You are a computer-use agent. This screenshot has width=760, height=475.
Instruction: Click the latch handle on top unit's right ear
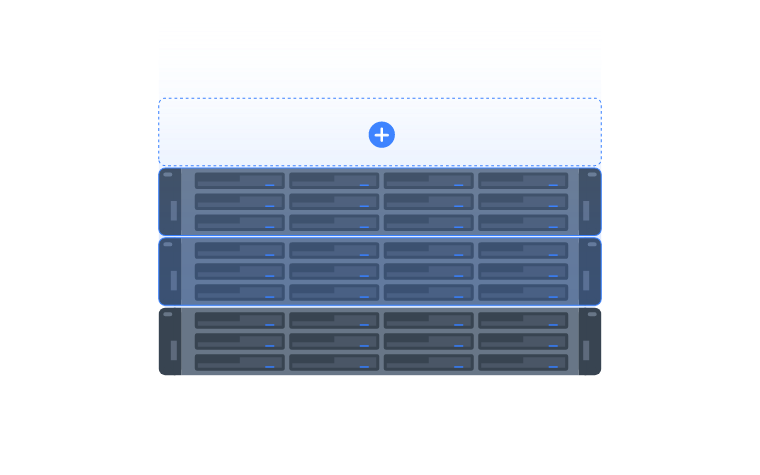pyautogui.click(x=586, y=211)
